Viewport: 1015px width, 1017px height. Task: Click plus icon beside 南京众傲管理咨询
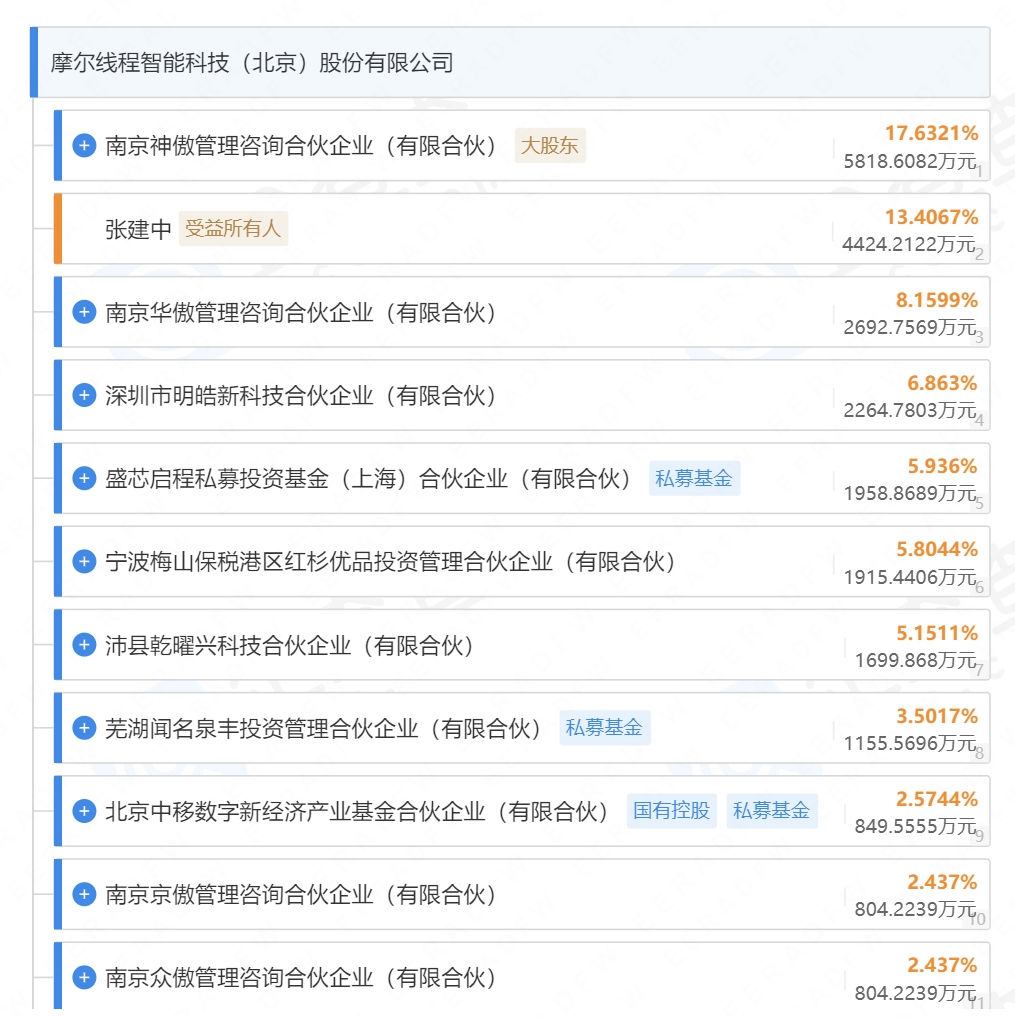coord(84,976)
